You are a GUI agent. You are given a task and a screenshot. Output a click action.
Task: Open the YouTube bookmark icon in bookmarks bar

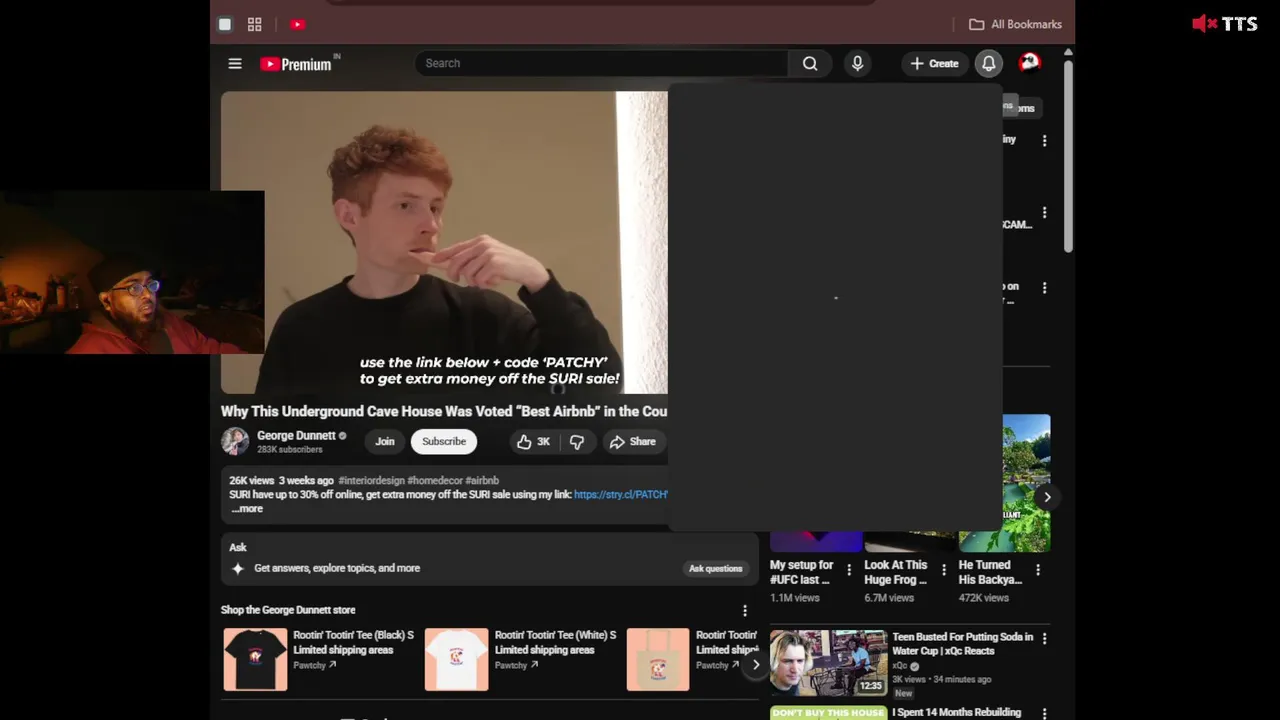tap(297, 24)
